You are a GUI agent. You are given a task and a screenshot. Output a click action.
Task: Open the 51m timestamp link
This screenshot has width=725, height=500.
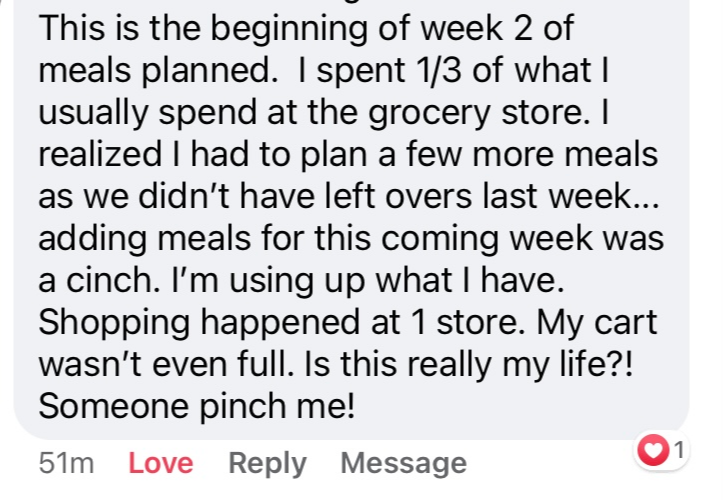coord(67,463)
